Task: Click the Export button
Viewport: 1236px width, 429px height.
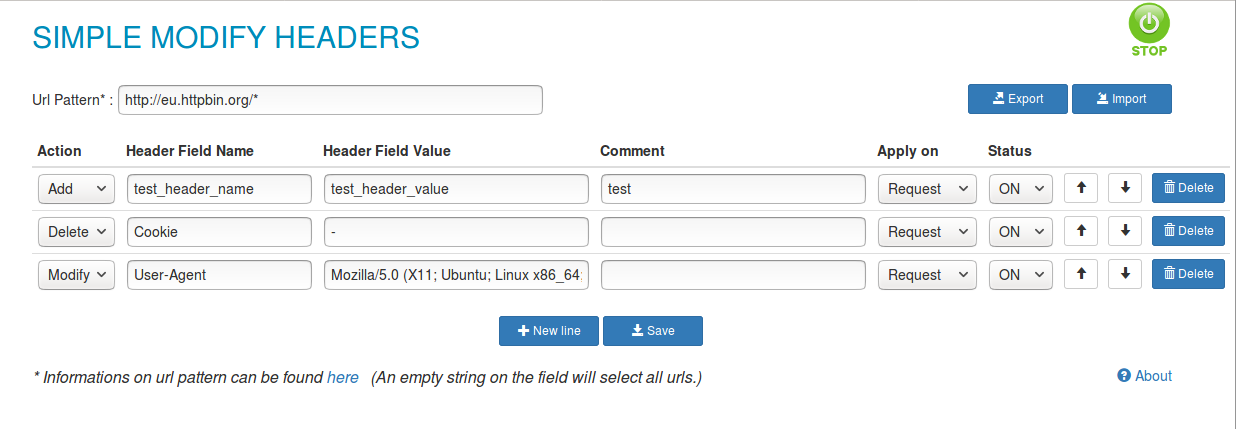Action: pos(1018,99)
